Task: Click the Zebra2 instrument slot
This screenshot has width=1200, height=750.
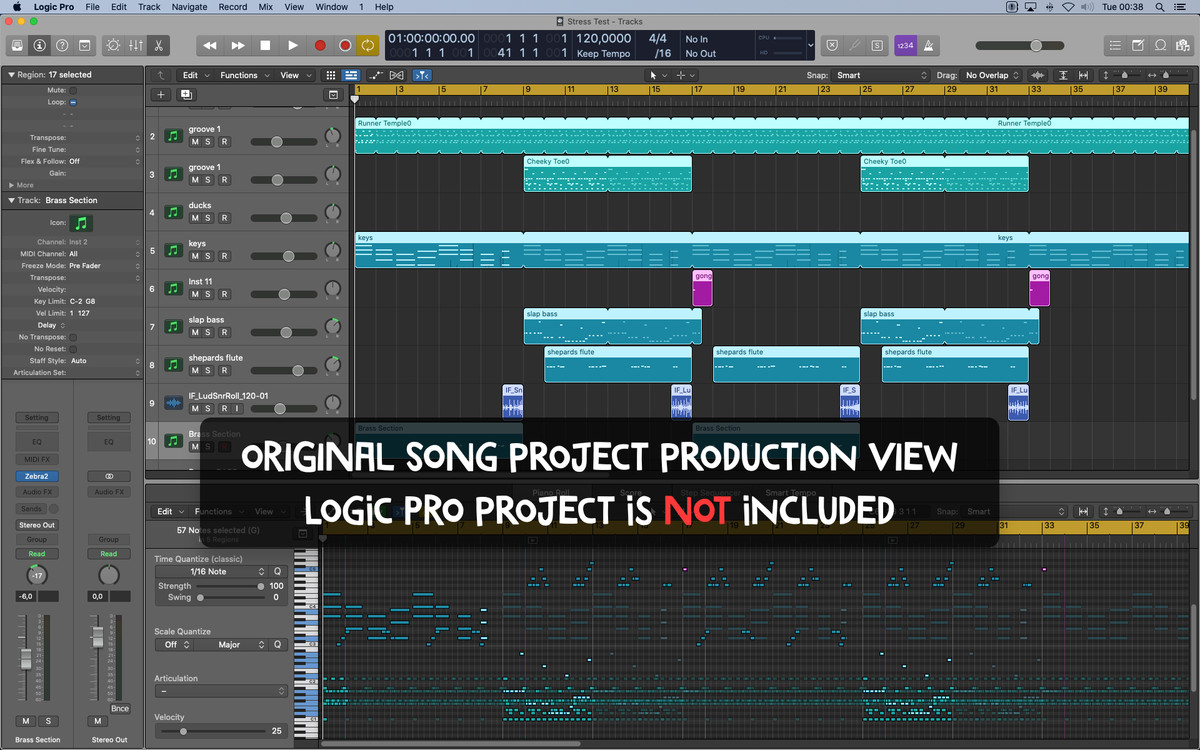Action: 36,477
